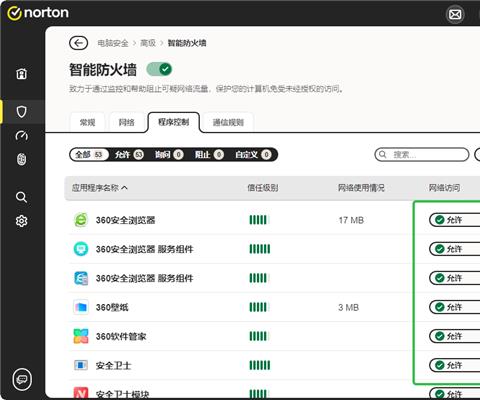Click trust level bars for 安全卫士

click(260, 365)
